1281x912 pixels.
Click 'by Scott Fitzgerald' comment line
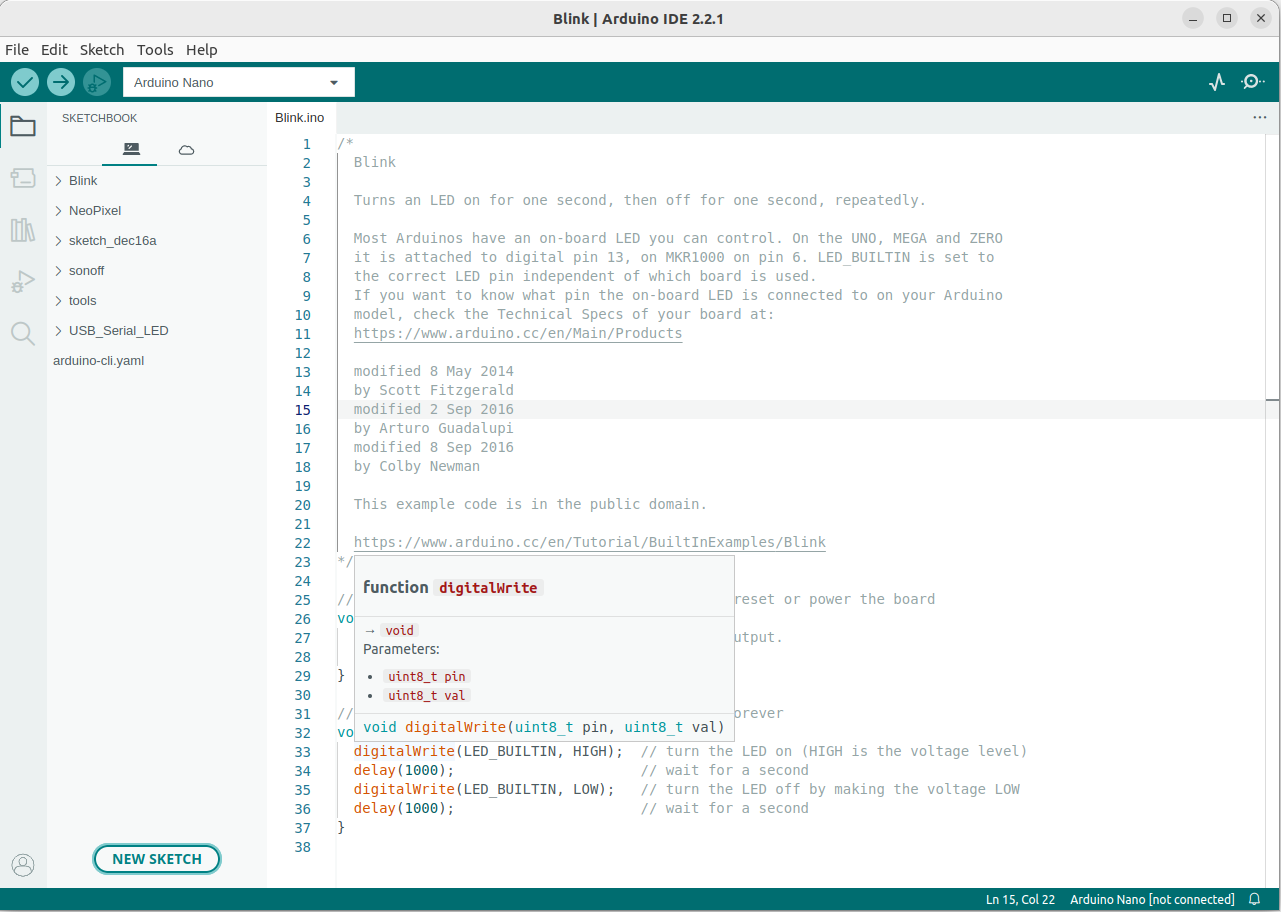point(434,391)
